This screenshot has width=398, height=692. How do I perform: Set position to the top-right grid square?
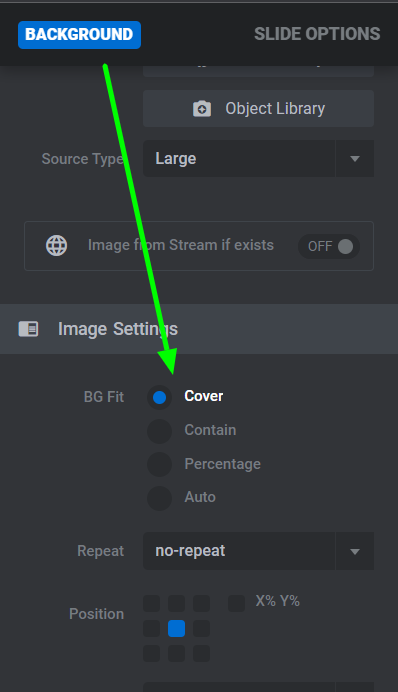[201, 603]
